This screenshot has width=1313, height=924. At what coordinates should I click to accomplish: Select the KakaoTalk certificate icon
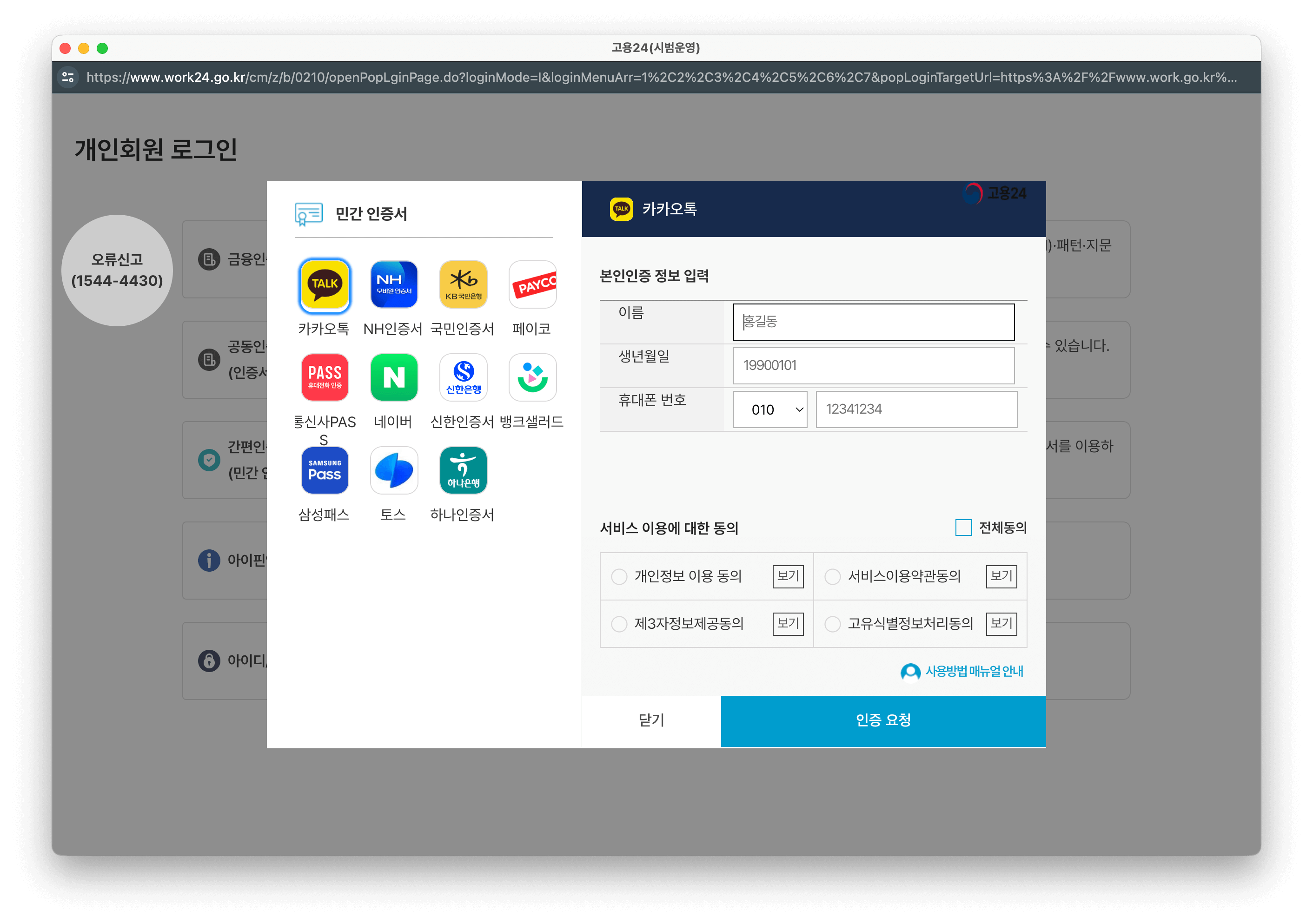[324, 285]
